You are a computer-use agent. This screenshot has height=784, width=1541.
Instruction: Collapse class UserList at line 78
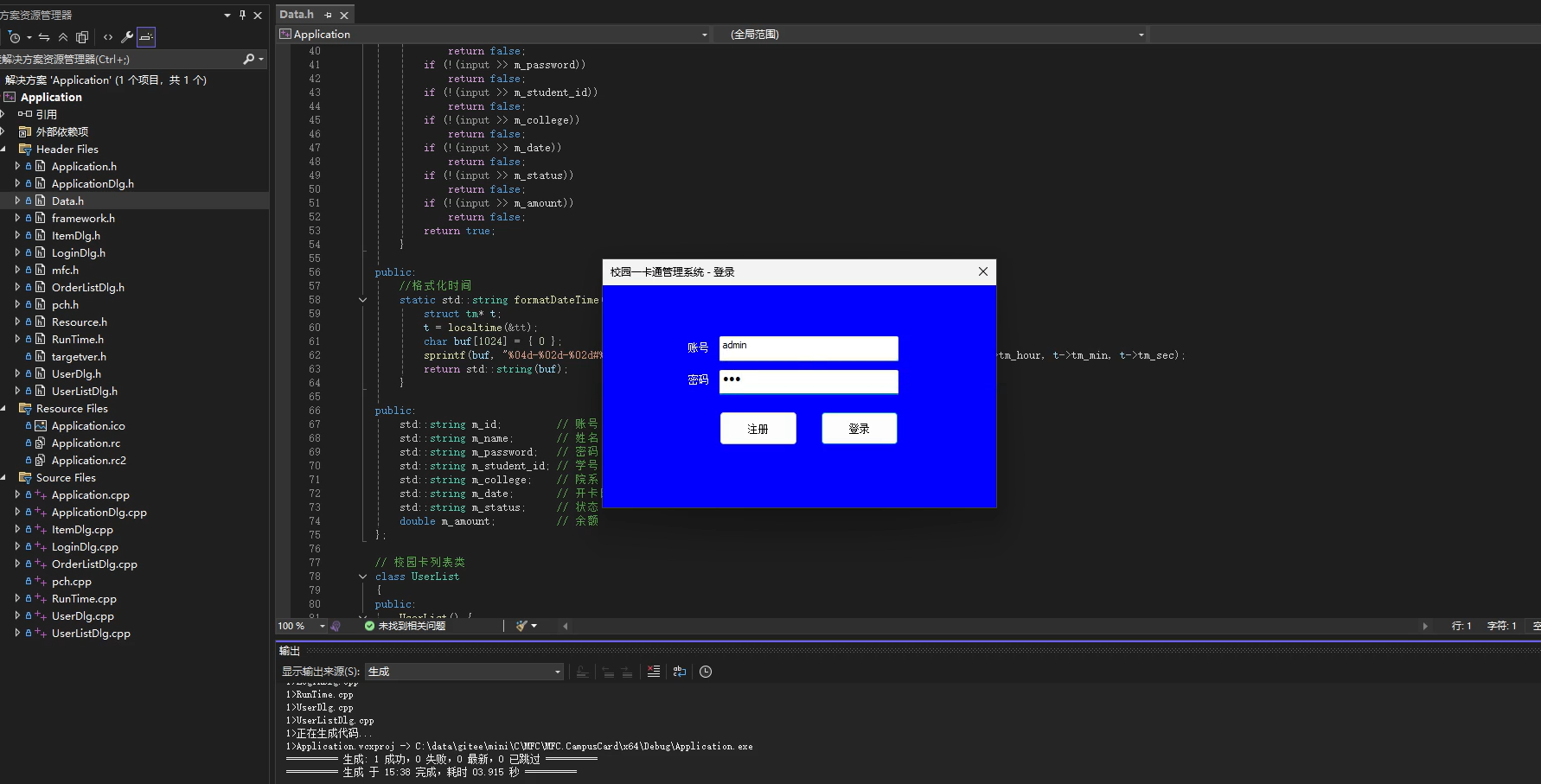[362, 577]
